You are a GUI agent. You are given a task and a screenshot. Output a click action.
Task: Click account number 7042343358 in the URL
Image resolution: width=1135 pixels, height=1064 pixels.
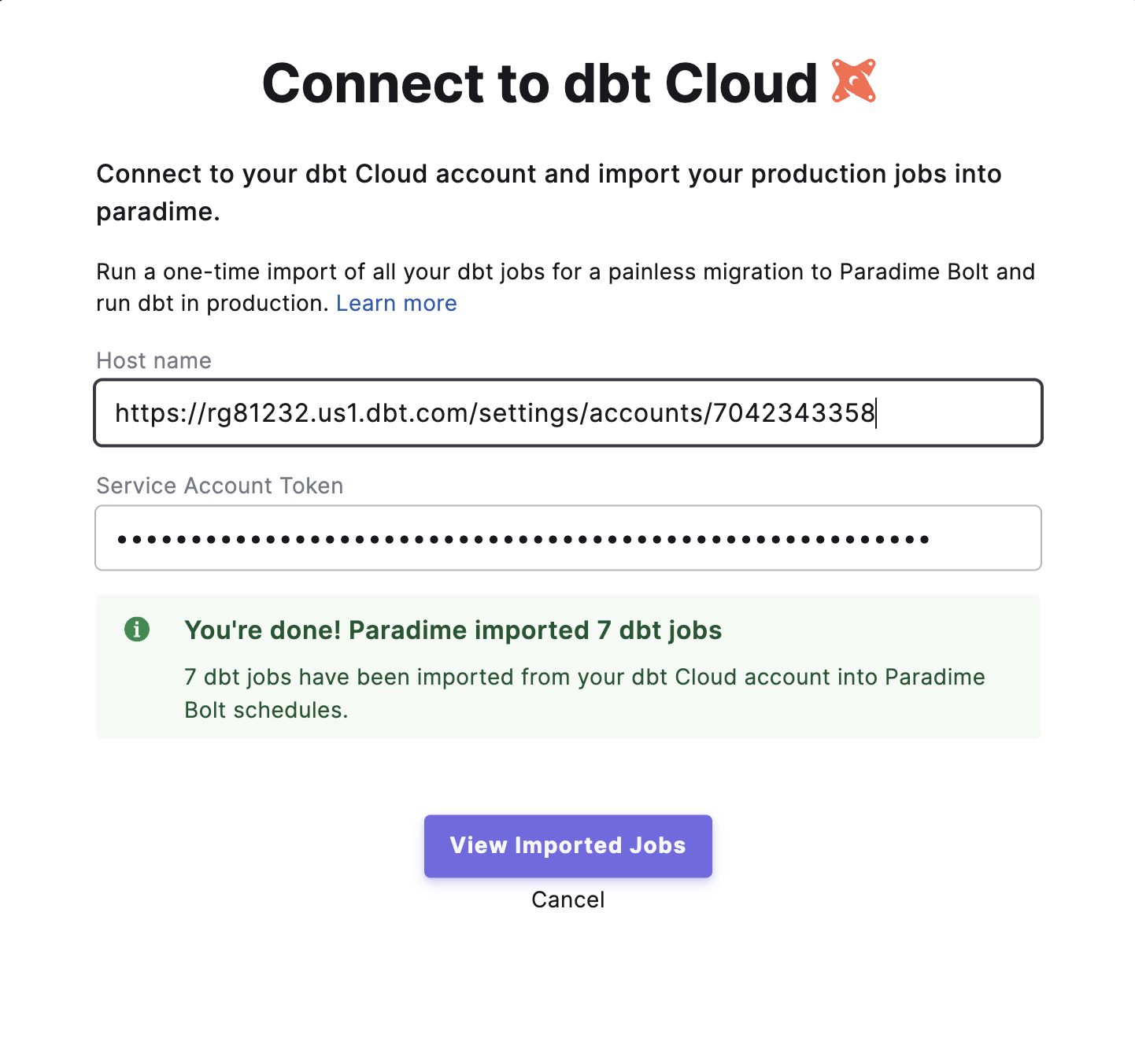(x=793, y=413)
